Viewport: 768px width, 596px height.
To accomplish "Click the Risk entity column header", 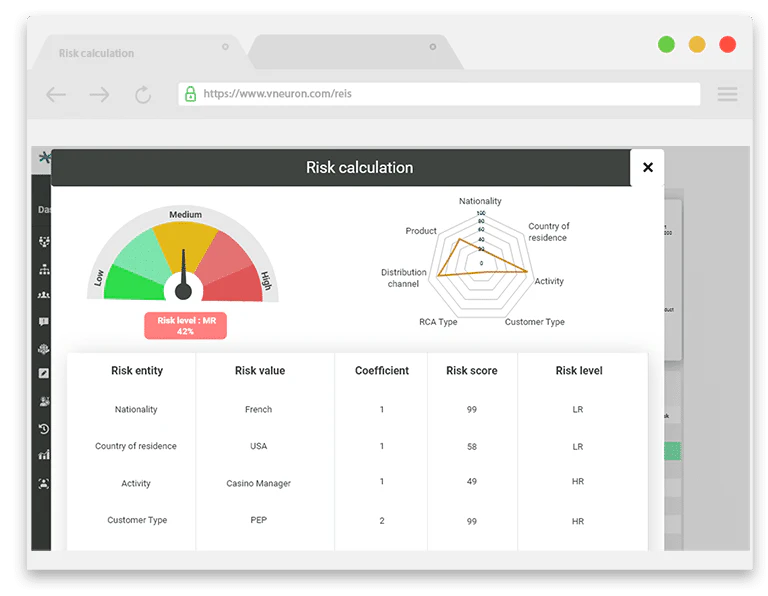I will (137, 371).
